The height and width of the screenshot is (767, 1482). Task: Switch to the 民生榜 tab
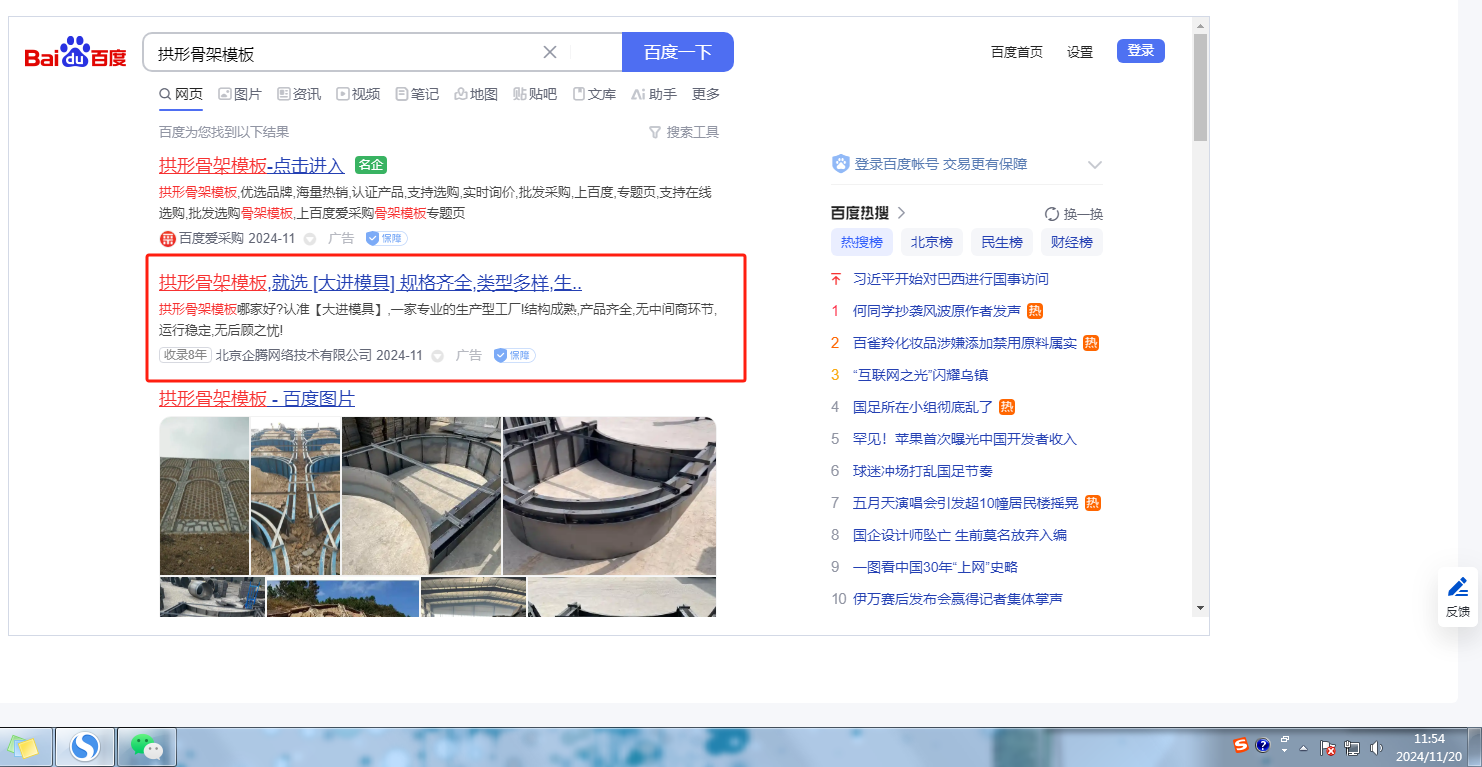(x=1002, y=242)
